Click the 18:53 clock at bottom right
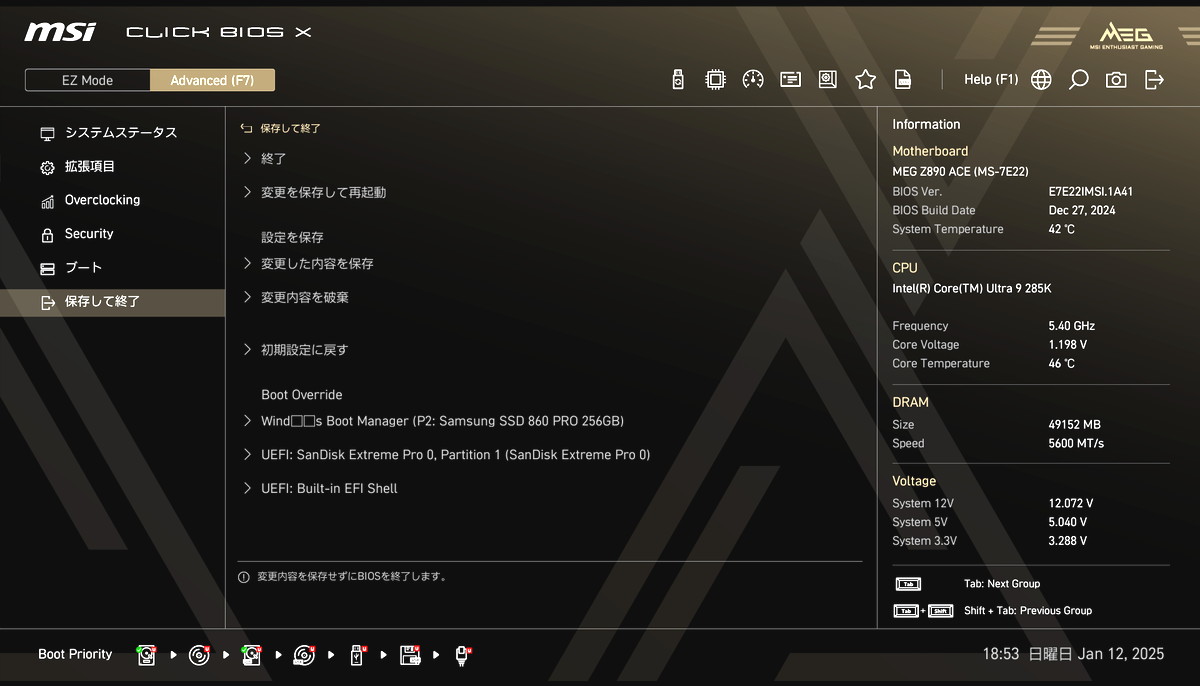The width and height of the screenshot is (1200, 686). coord(1001,654)
